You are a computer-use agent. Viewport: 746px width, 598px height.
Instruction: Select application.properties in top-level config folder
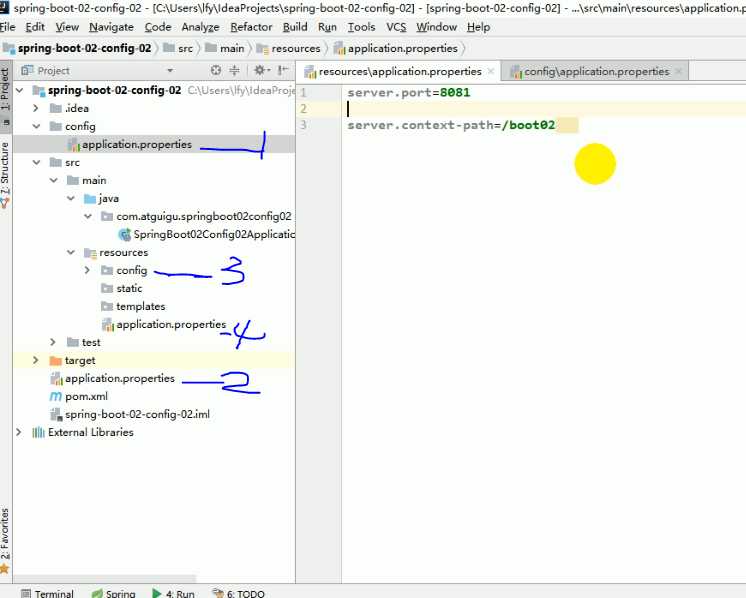[154, 145]
